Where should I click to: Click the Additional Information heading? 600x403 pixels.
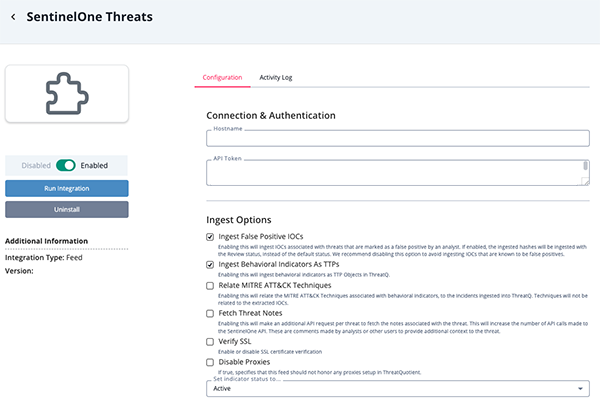[x=46, y=241]
